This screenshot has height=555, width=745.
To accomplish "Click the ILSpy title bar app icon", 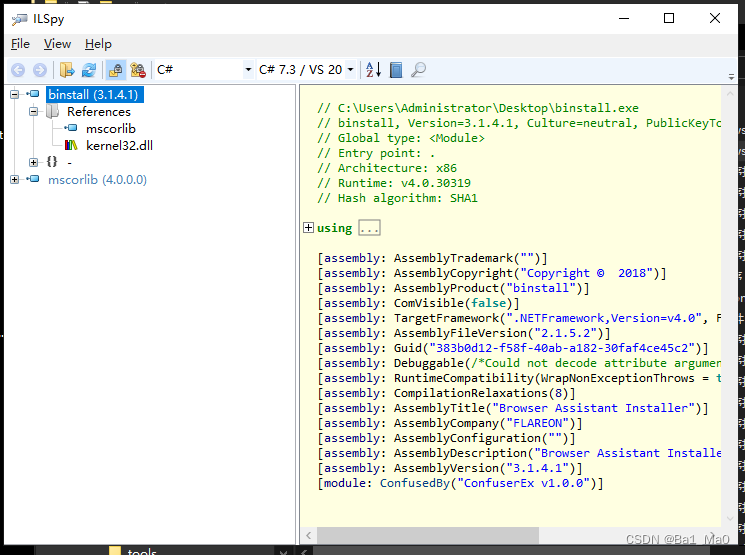I will click(19, 19).
